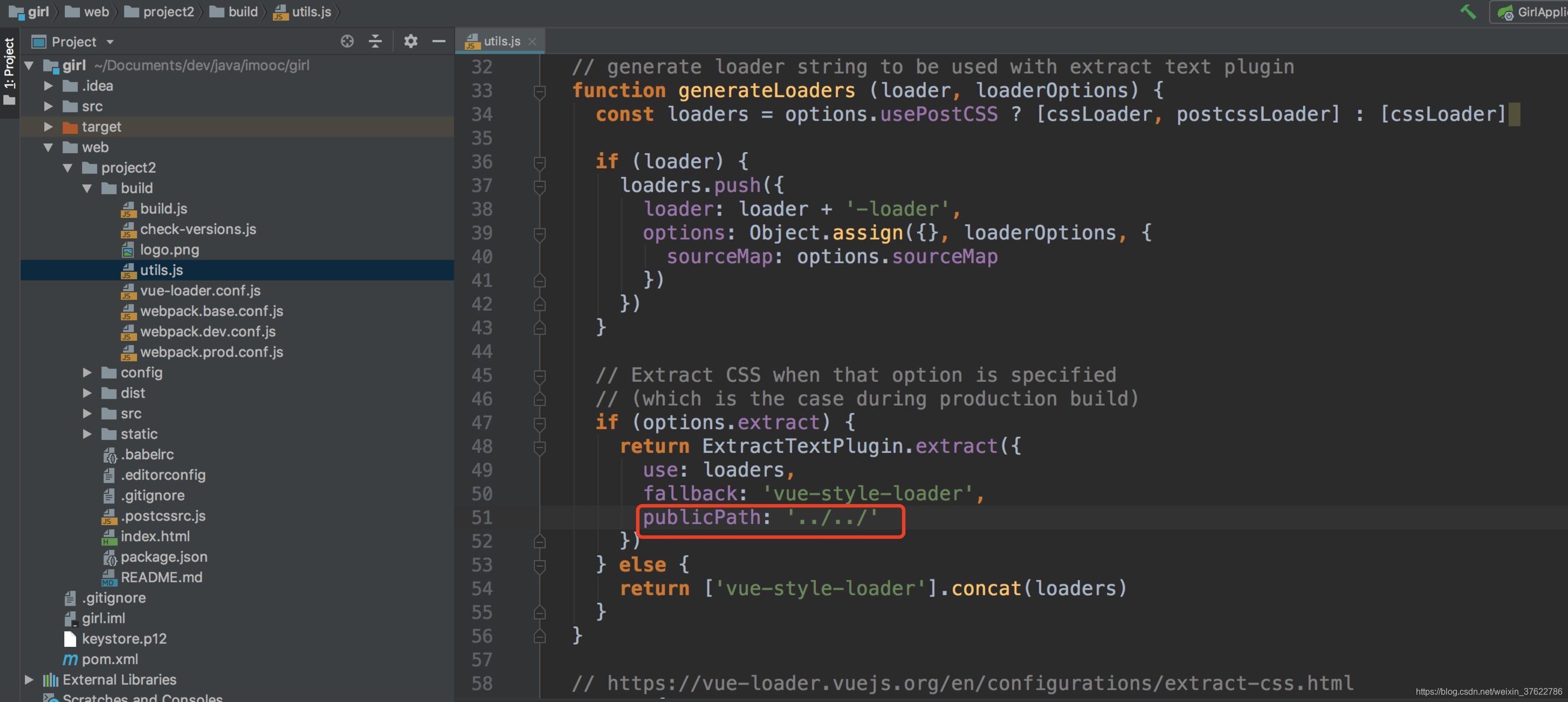Image resolution: width=1568 pixels, height=702 pixels.
Task: Expand the dist folder
Action: (87, 393)
